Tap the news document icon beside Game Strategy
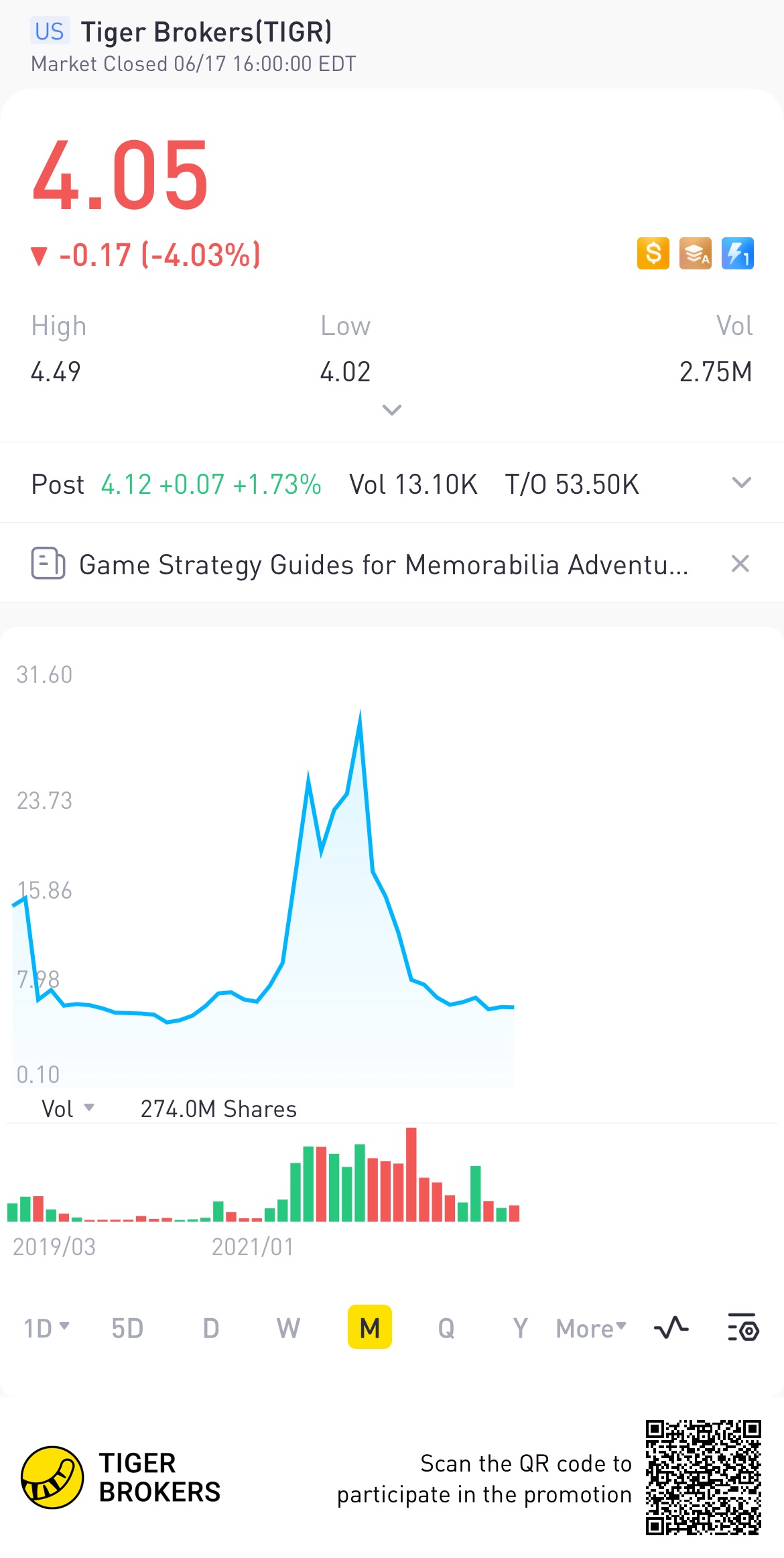 point(48,564)
